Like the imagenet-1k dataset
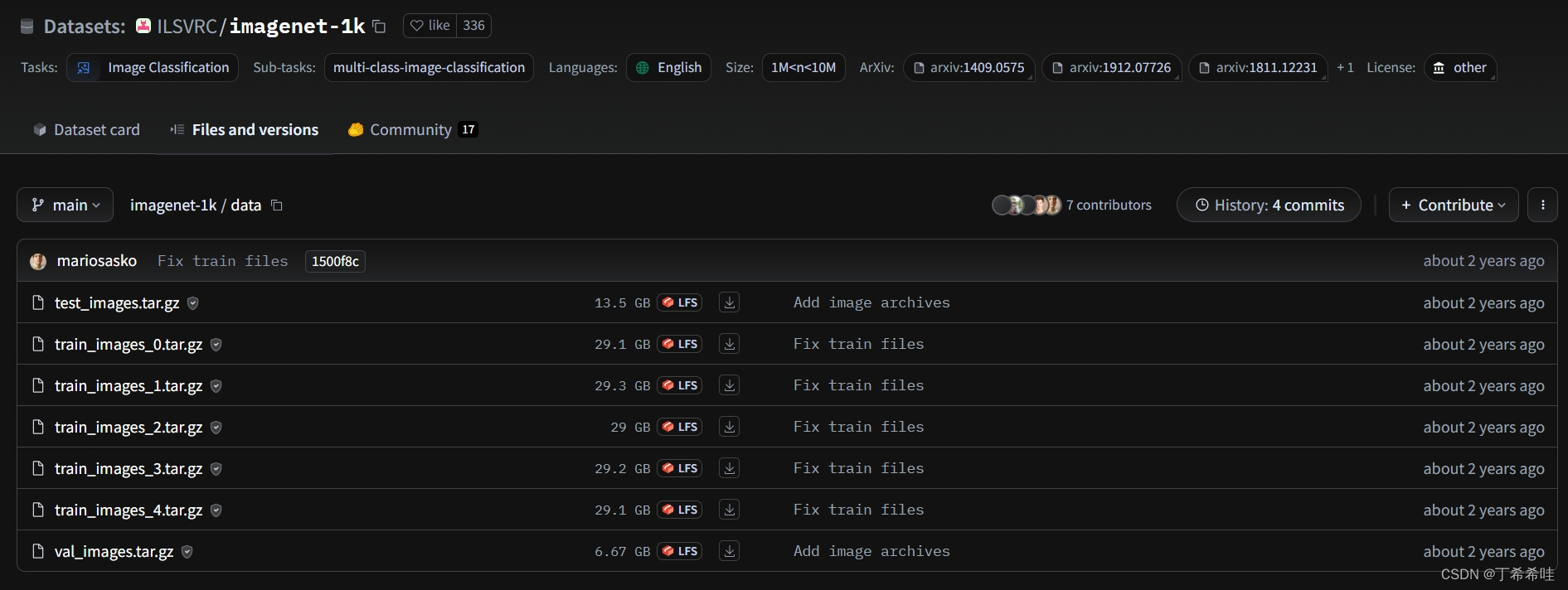 430,26
